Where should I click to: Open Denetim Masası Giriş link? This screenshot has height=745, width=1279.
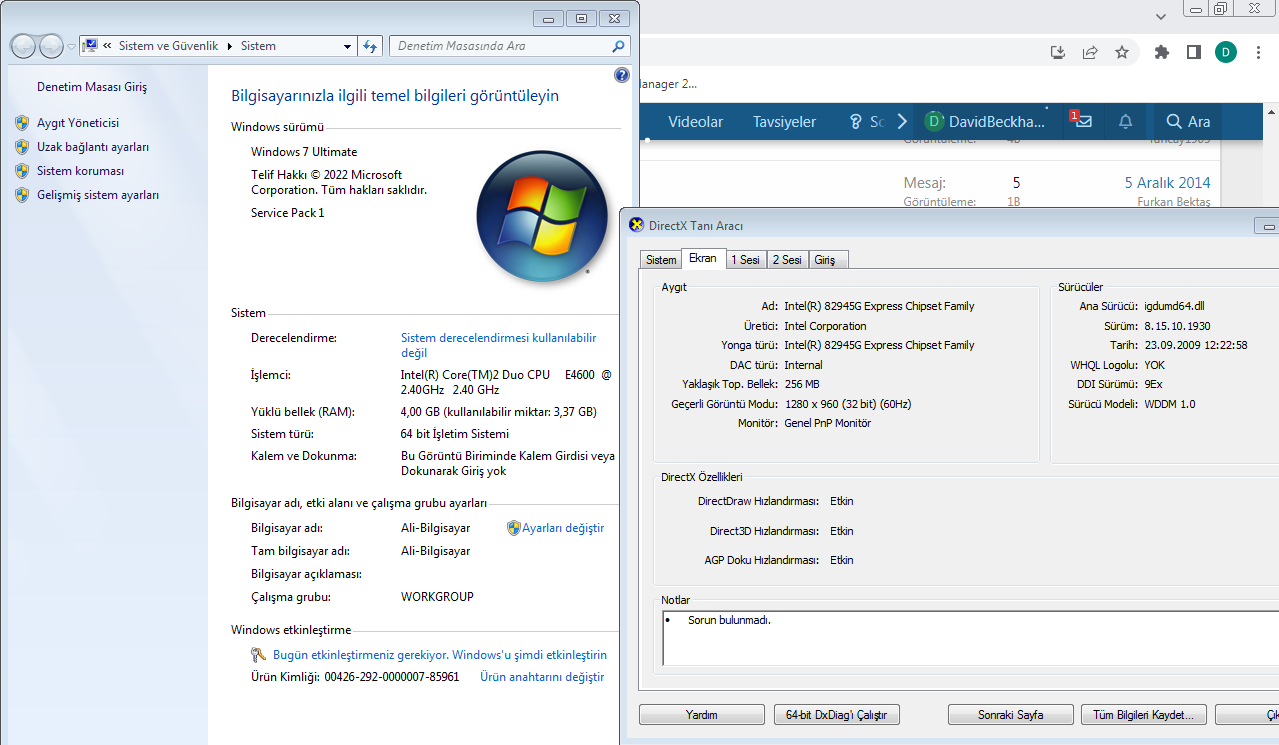pos(92,87)
